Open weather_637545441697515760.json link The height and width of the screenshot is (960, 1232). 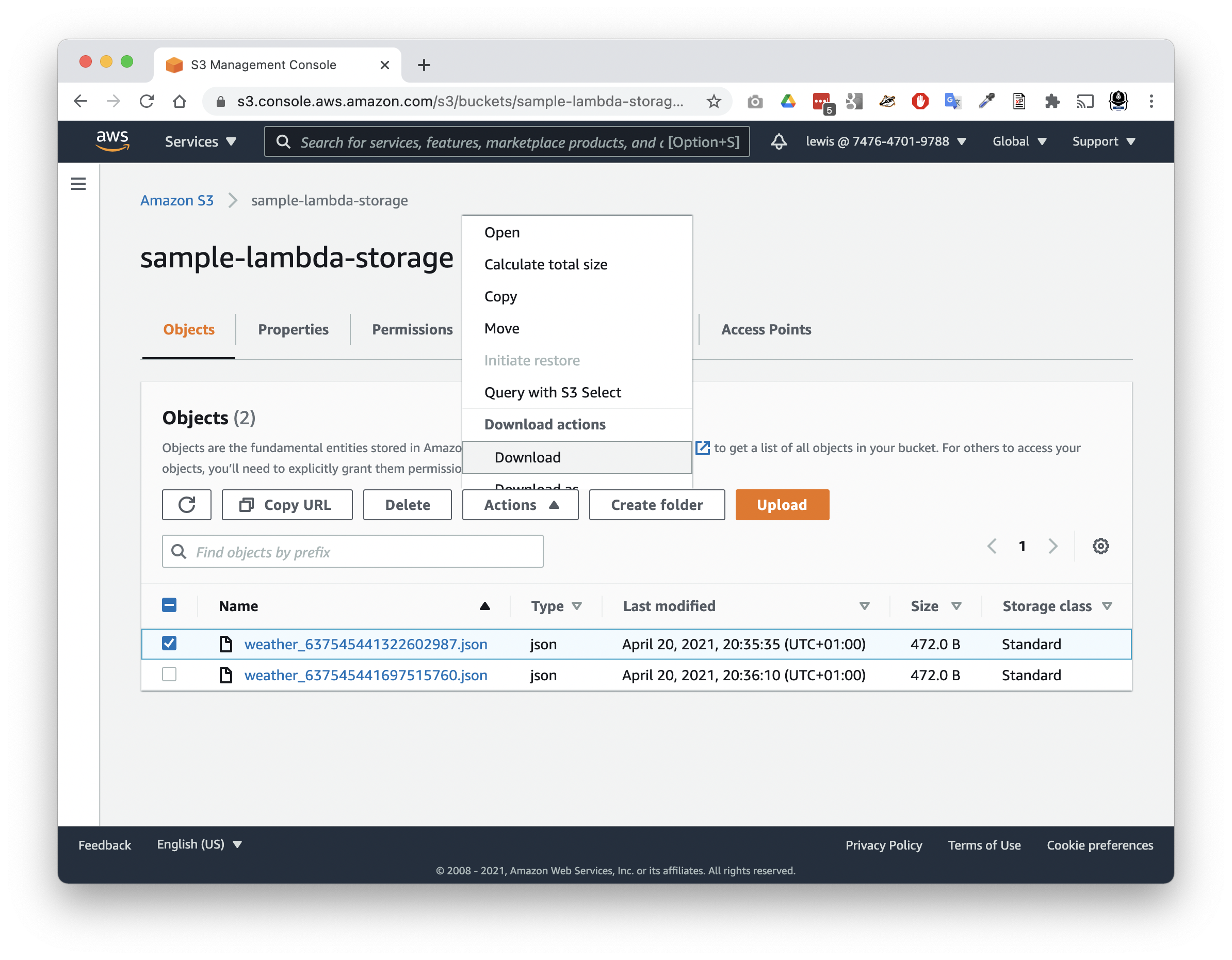366,675
